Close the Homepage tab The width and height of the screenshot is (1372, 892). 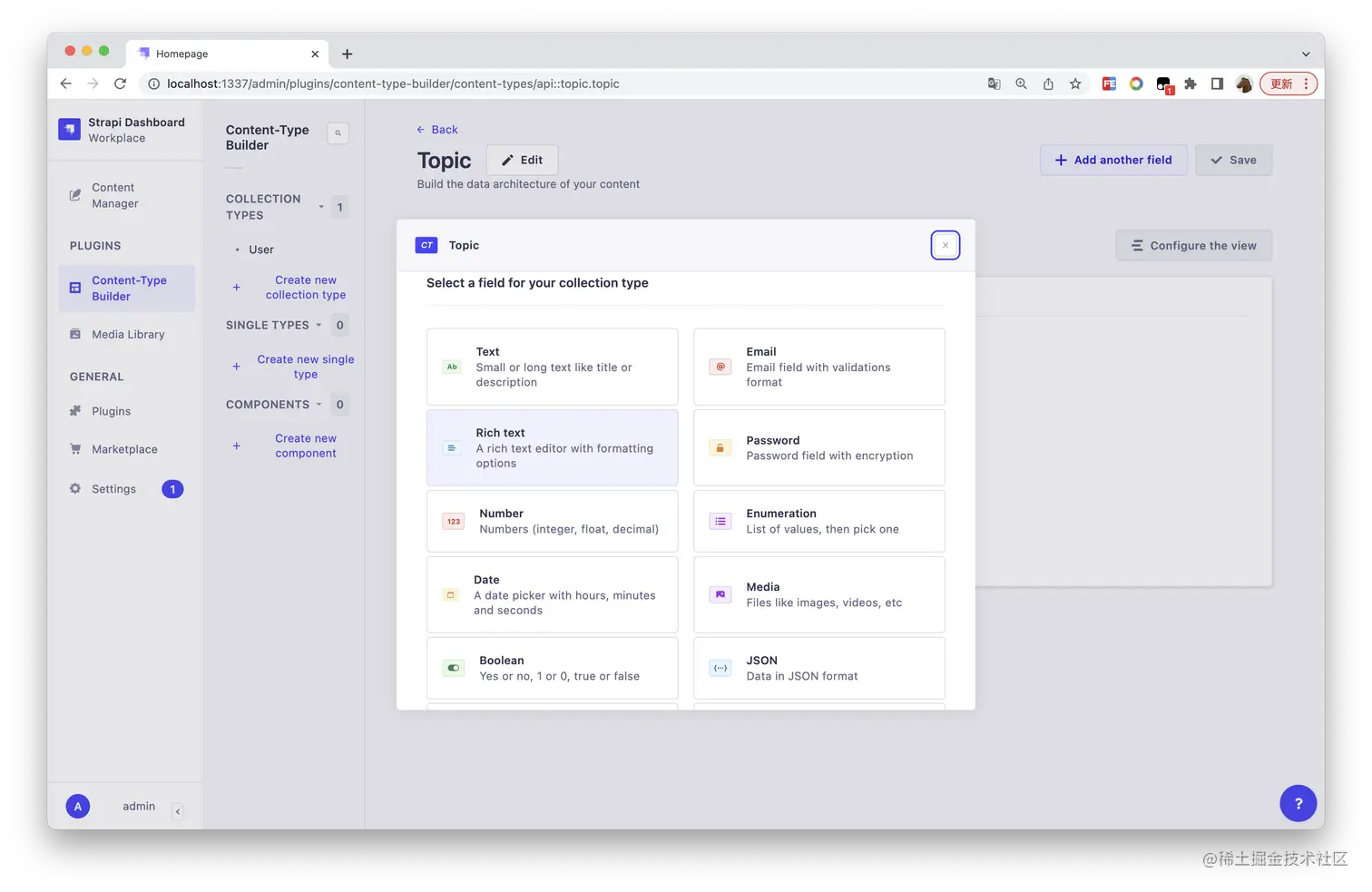tap(315, 54)
